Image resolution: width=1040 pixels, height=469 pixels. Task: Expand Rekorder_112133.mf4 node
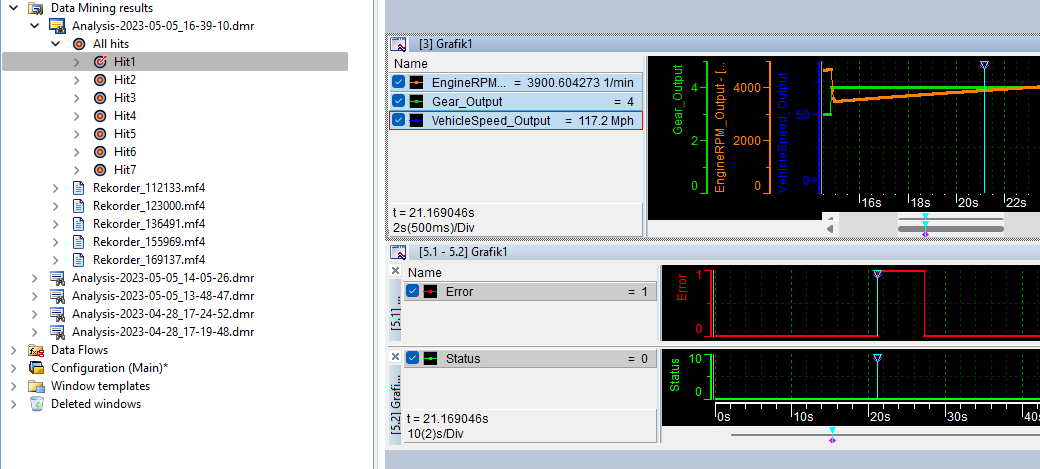point(56,188)
